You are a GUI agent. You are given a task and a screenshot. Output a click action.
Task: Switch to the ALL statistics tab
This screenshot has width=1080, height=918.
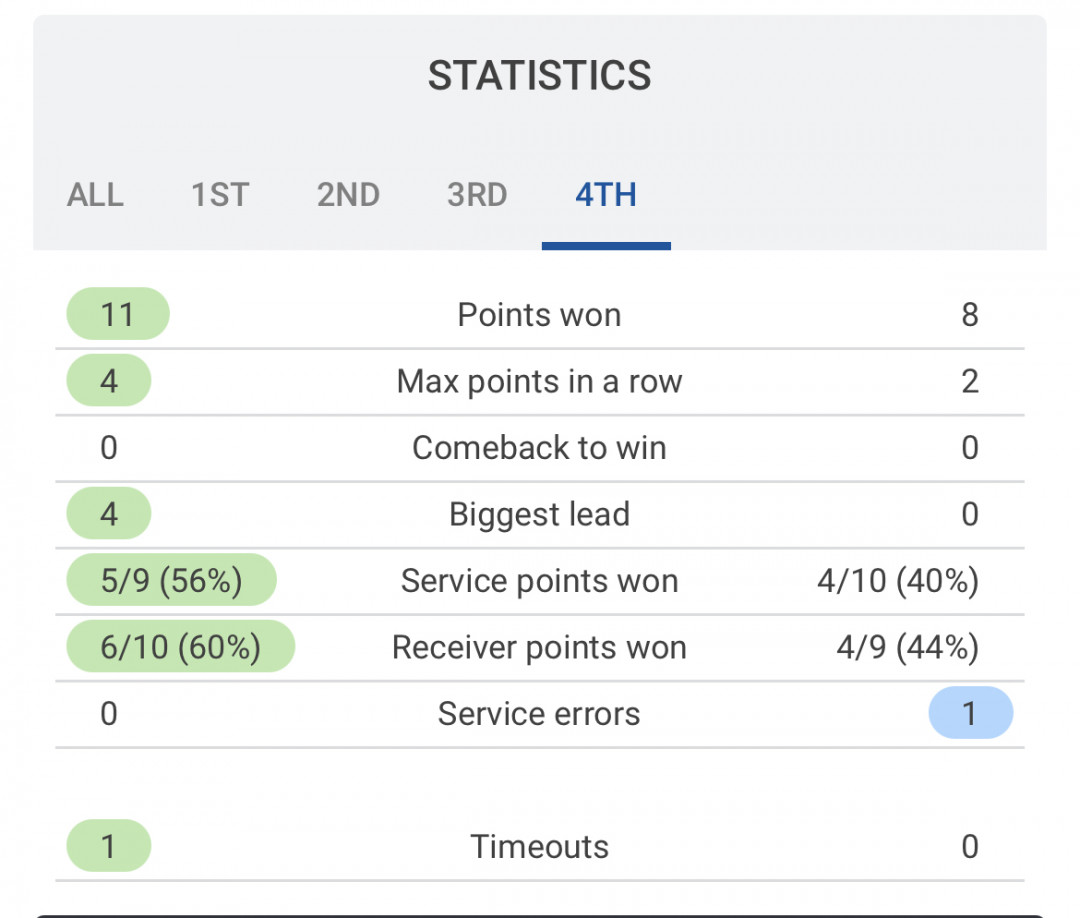point(95,195)
